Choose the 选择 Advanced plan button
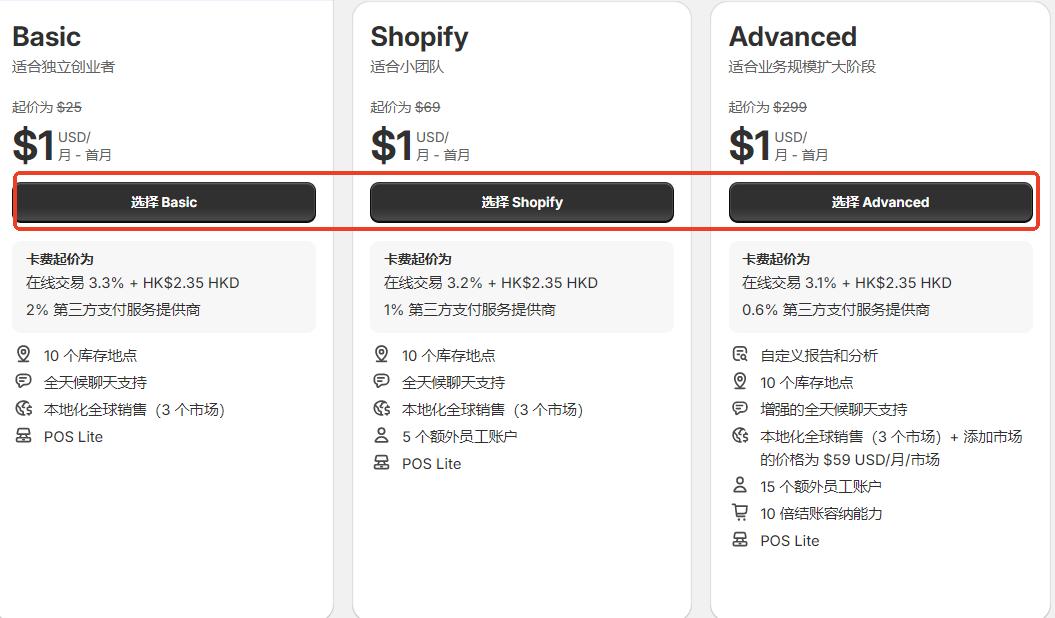Viewport: 1055px width, 618px height. (881, 201)
